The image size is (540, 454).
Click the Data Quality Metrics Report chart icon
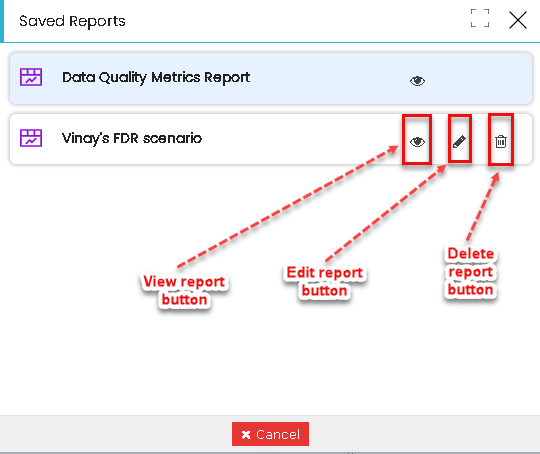31,77
